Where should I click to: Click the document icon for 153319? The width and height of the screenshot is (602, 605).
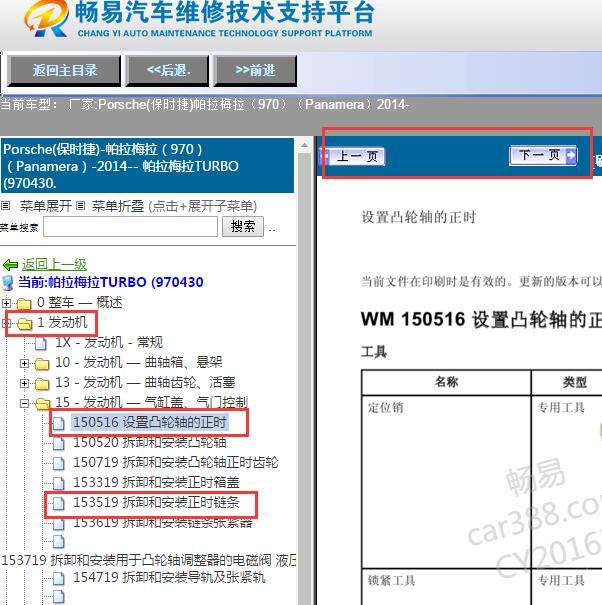[59, 483]
